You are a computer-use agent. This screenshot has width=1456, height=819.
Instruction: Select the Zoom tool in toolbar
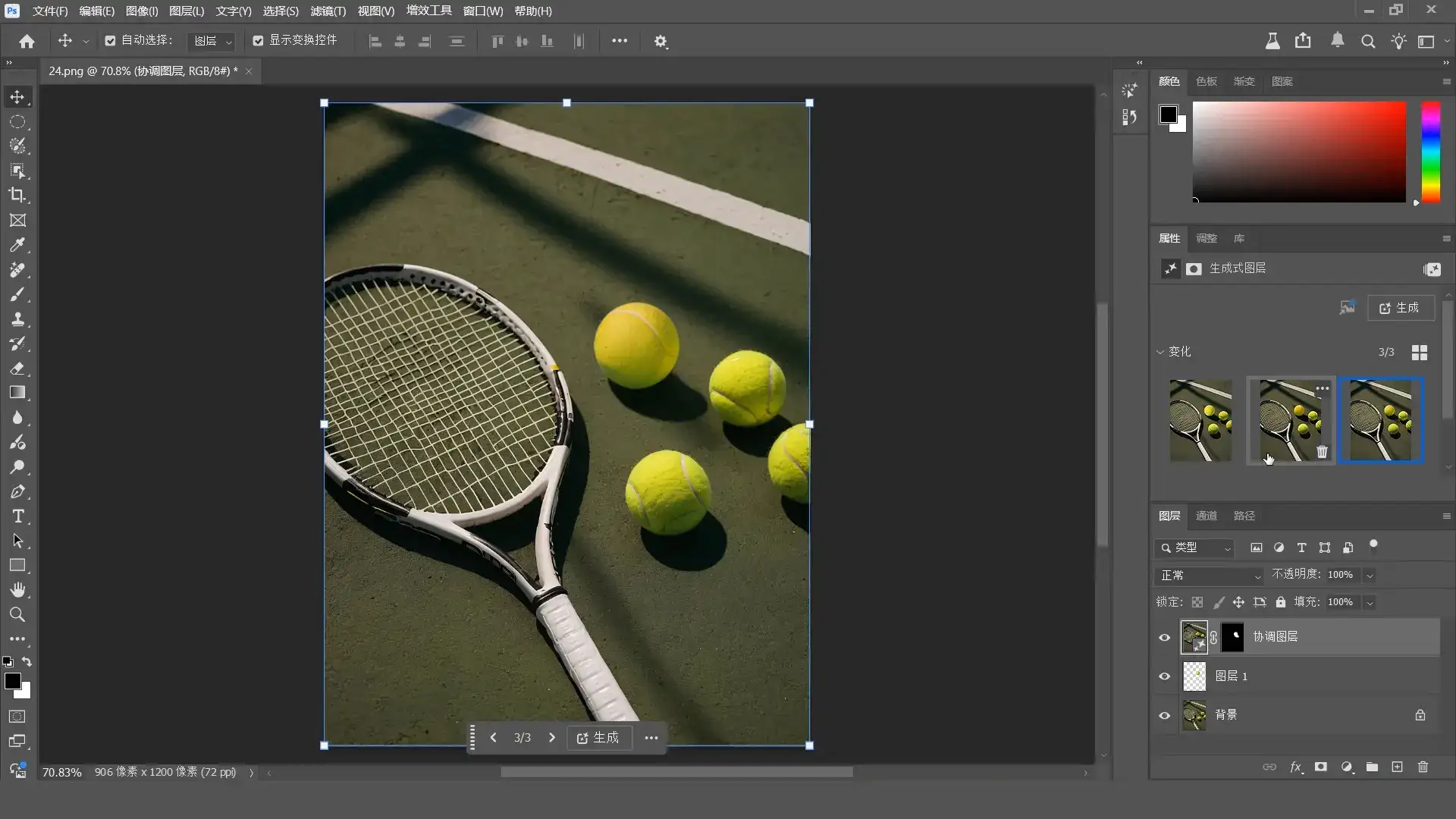pos(17,614)
